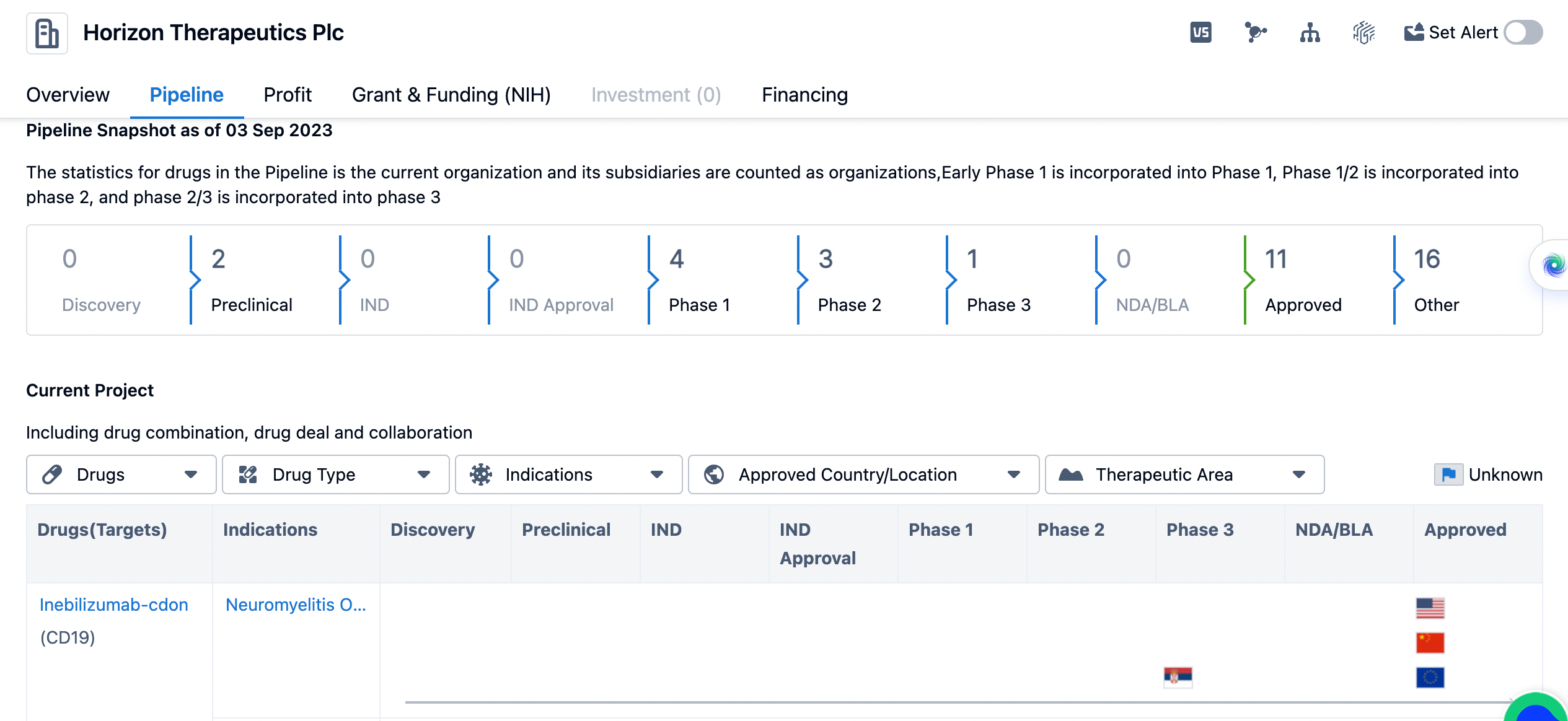Click the fingerprint pattern icon
This screenshot has width=1568, height=721.
[x=1363, y=32]
